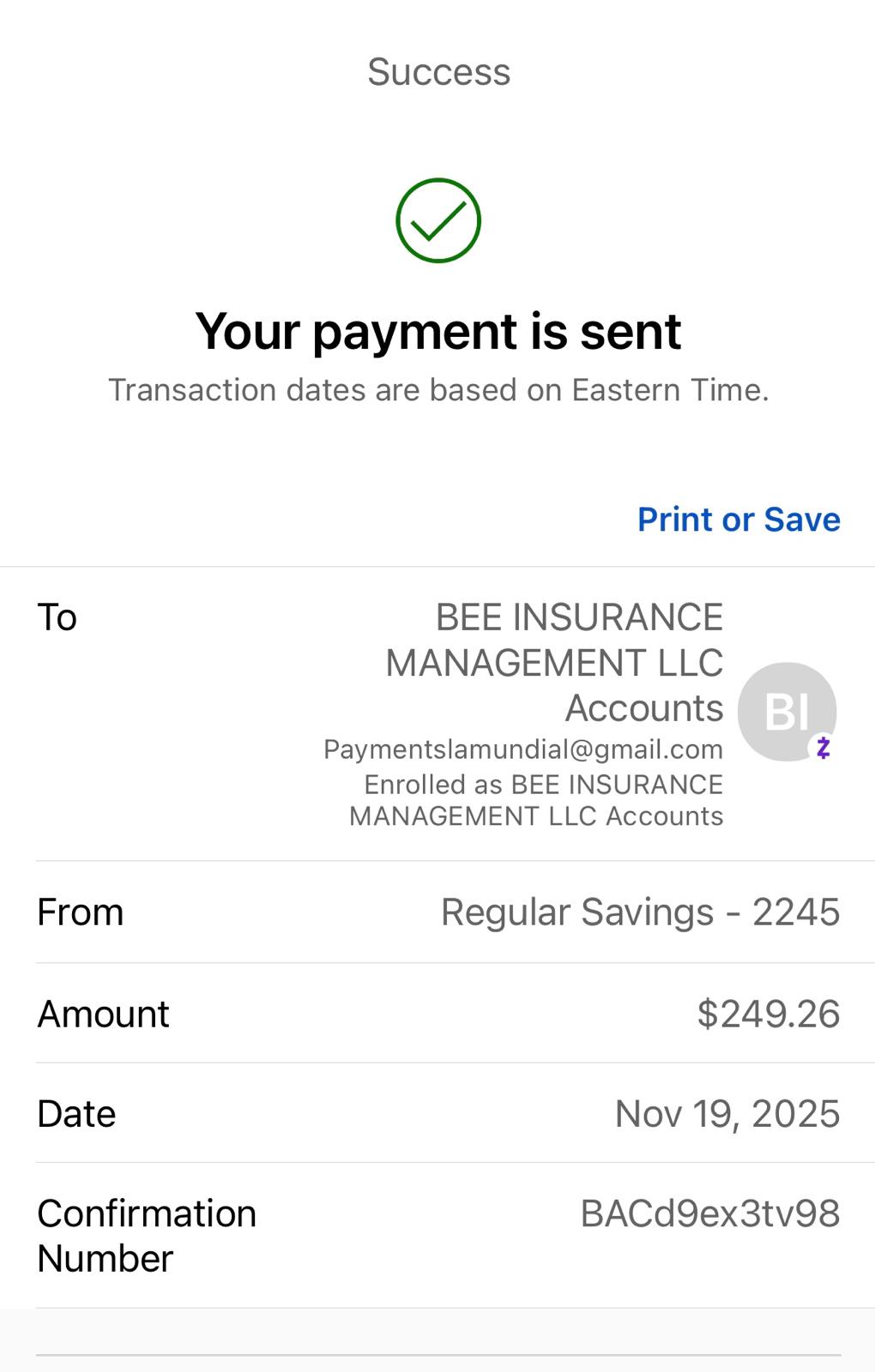Click the Date row label
Viewport: 875px width, 1372px height.
point(76,1114)
